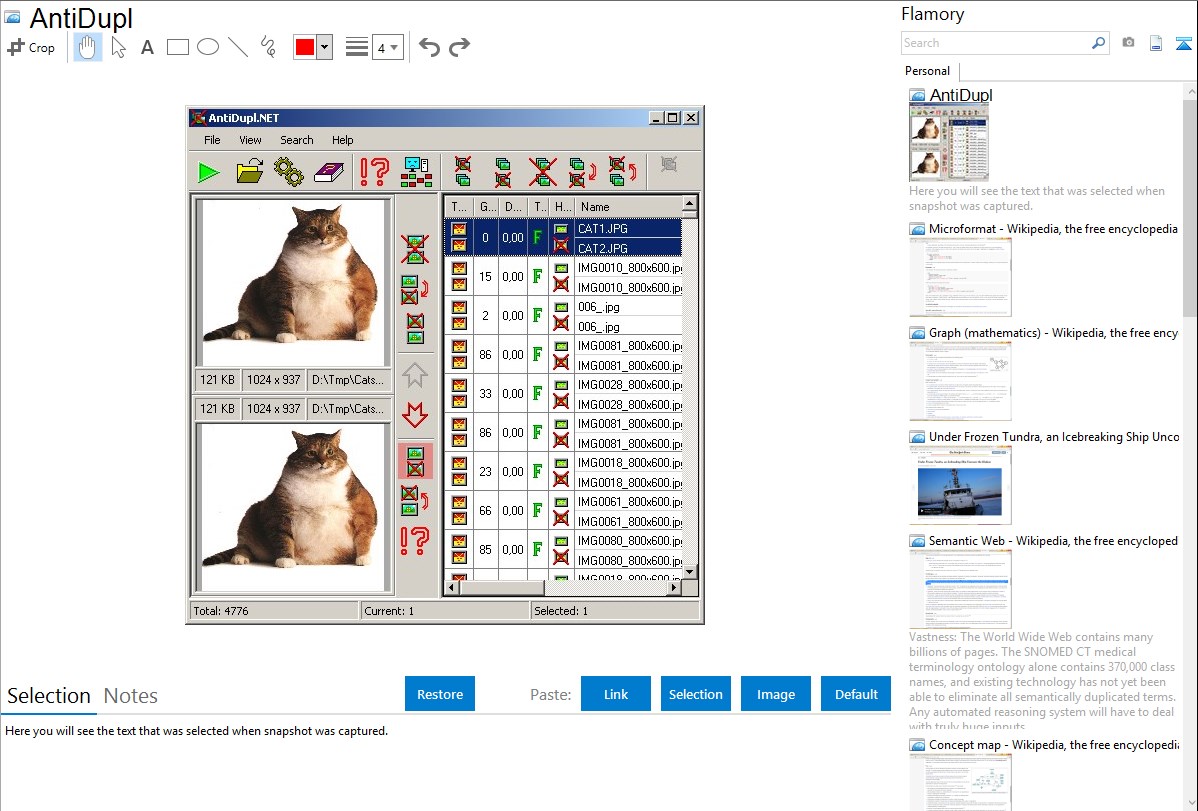Open the Personal tab
Image resolution: width=1198 pixels, height=811 pixels.
click(928, 71)
